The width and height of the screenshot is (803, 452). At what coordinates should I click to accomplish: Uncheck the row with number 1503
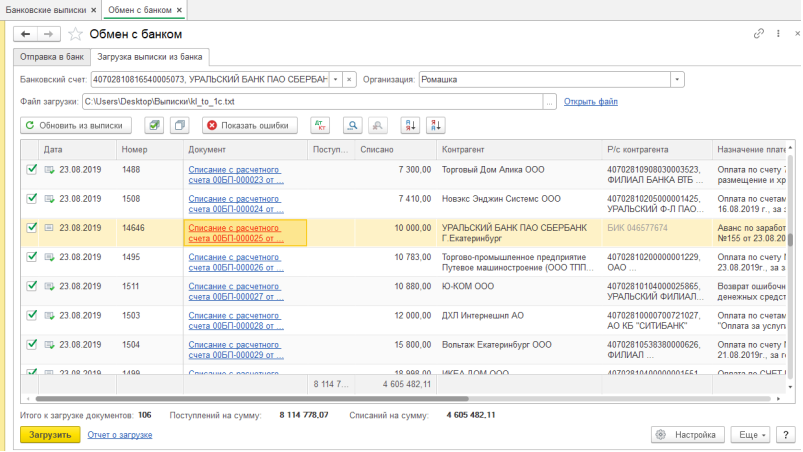point(32,315)
